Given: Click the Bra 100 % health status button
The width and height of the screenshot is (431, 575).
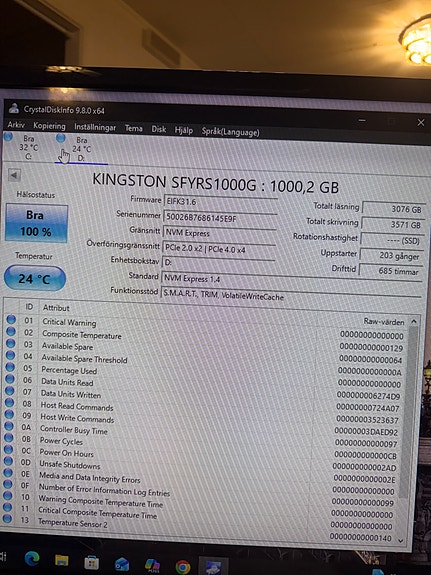Looking at the screenshot, I should coord(36,223).
